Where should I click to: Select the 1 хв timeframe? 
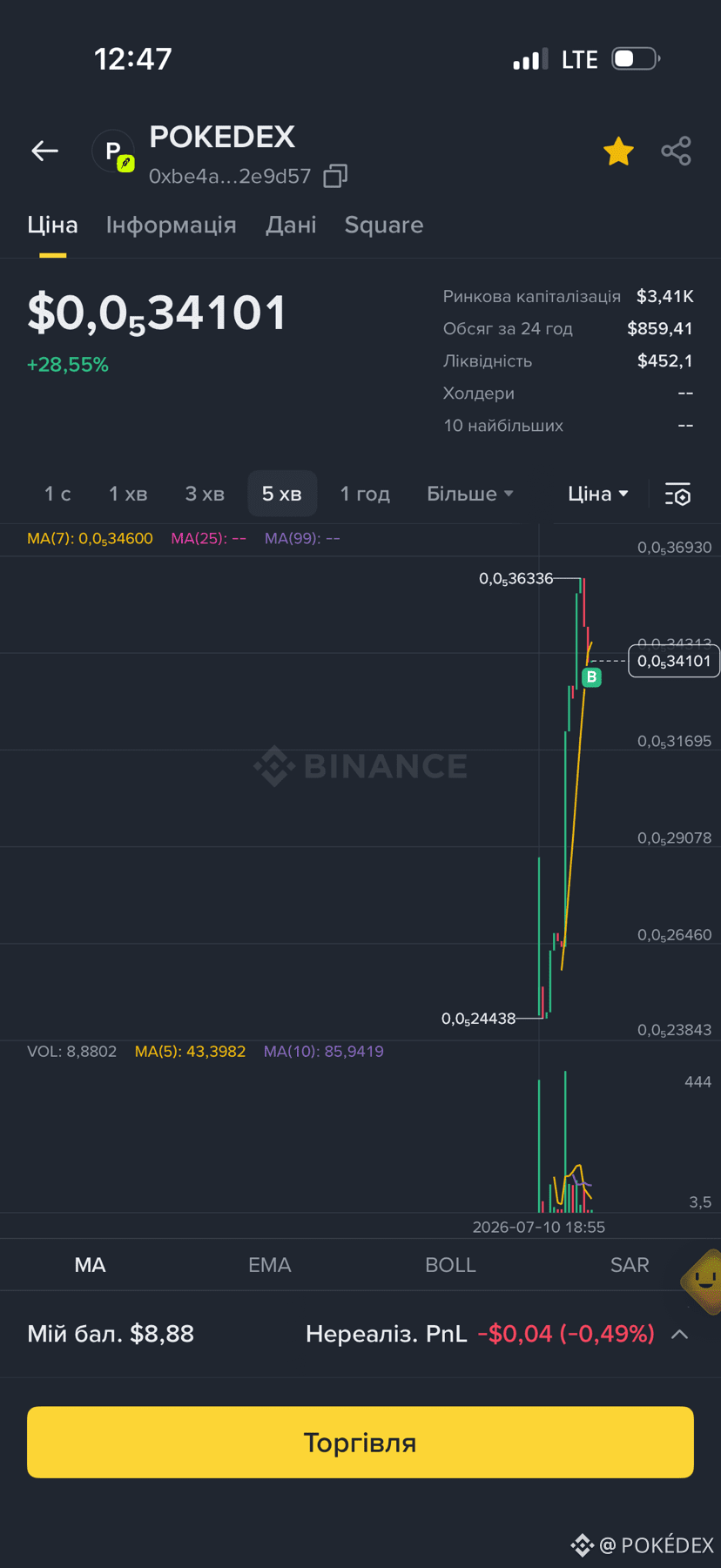coord(128,494)
